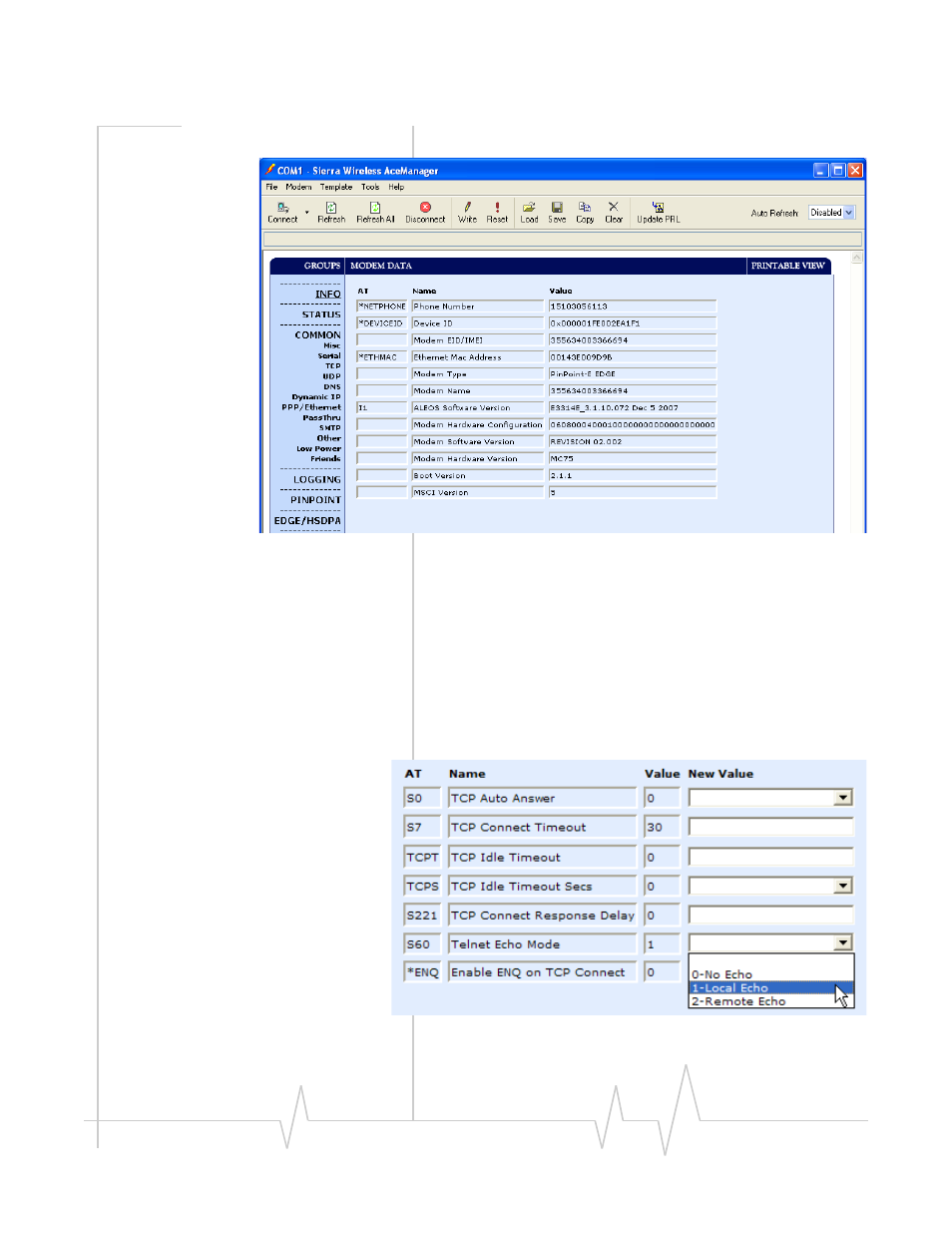Click the Phone Number value field
Screen dimensions: 952x1233
click(x=633, y=307)
